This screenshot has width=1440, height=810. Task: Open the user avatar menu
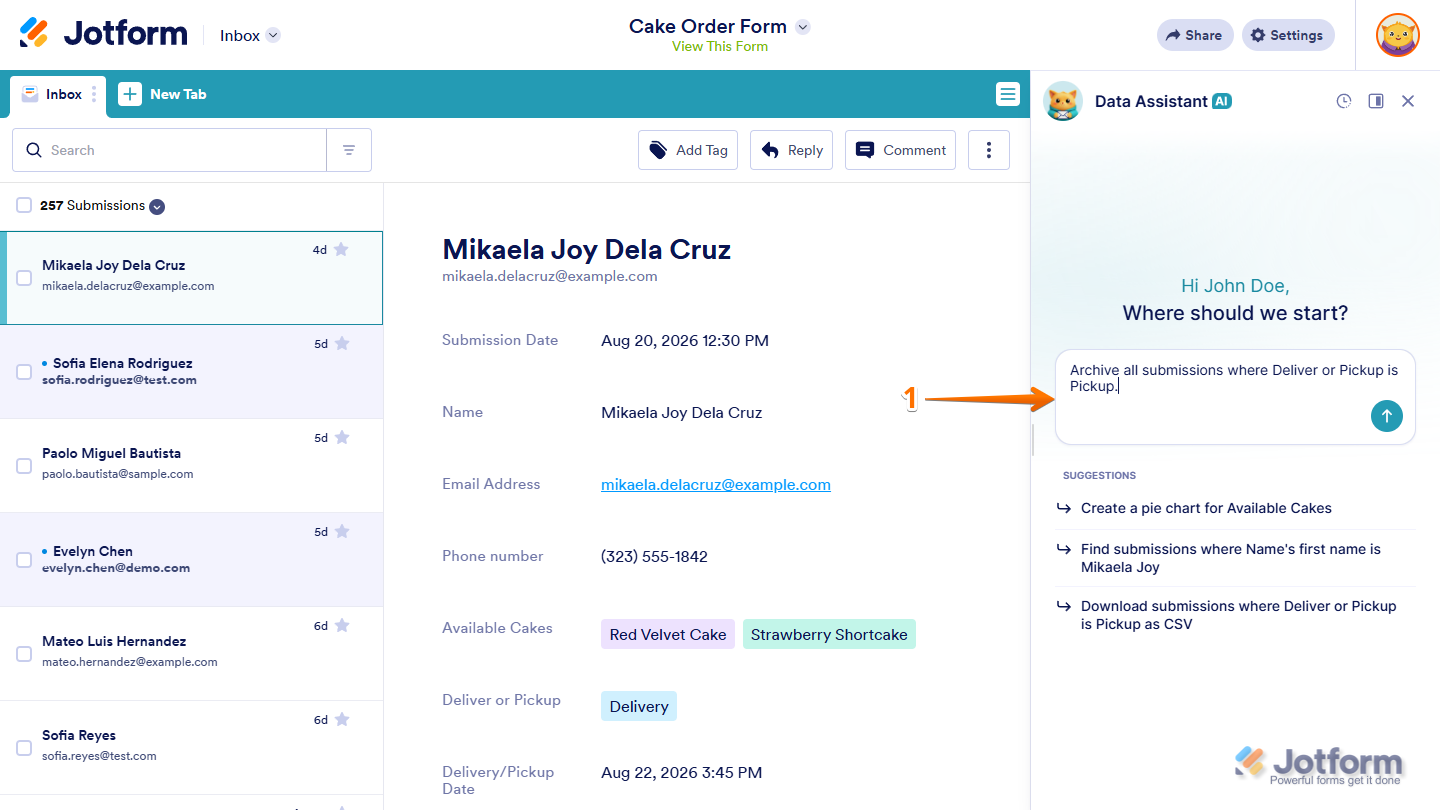point(1397,35)
